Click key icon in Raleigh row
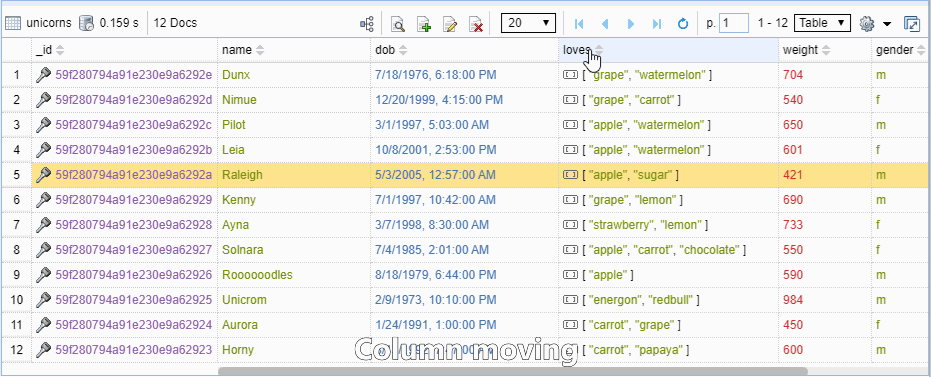The height and width of the screenshot is (377, 931). (43, 175)
